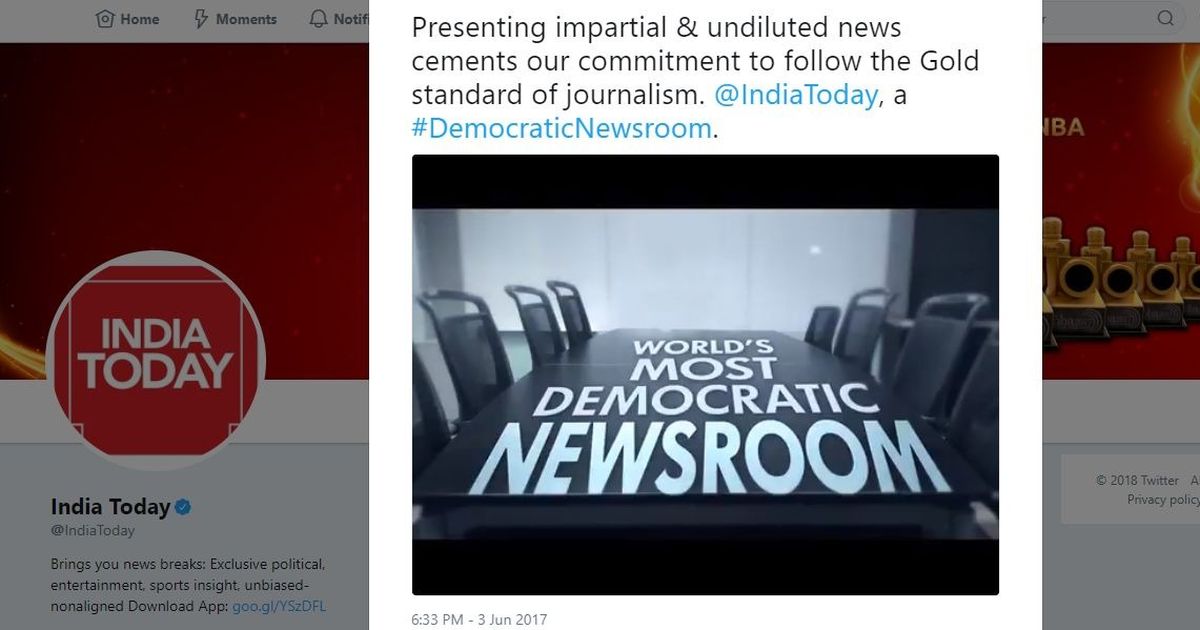This screenshot has width=1200, height=630.
Task: Click the Moments lightning bolt icon
Action: coord(199,19)
